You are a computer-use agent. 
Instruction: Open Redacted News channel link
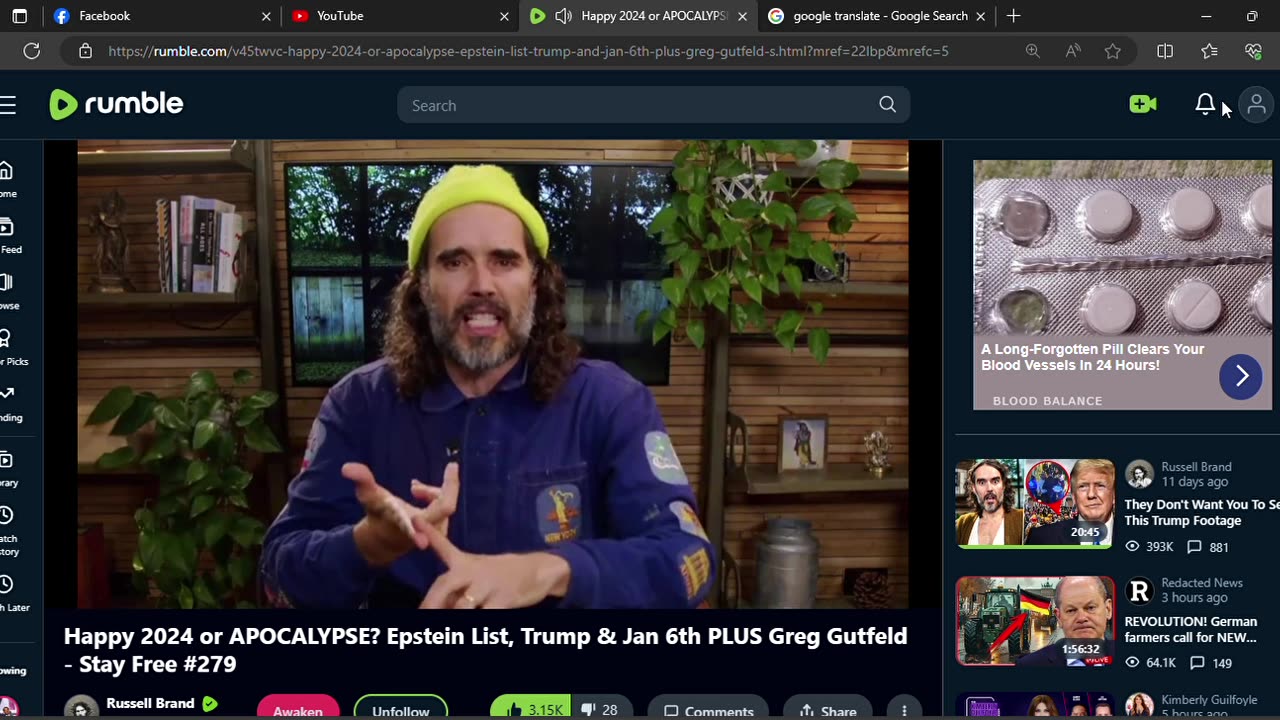pos(1202,583)
